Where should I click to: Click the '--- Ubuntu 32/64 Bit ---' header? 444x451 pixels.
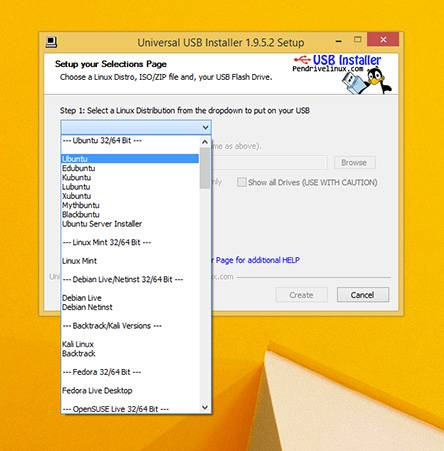pos(130,140)
